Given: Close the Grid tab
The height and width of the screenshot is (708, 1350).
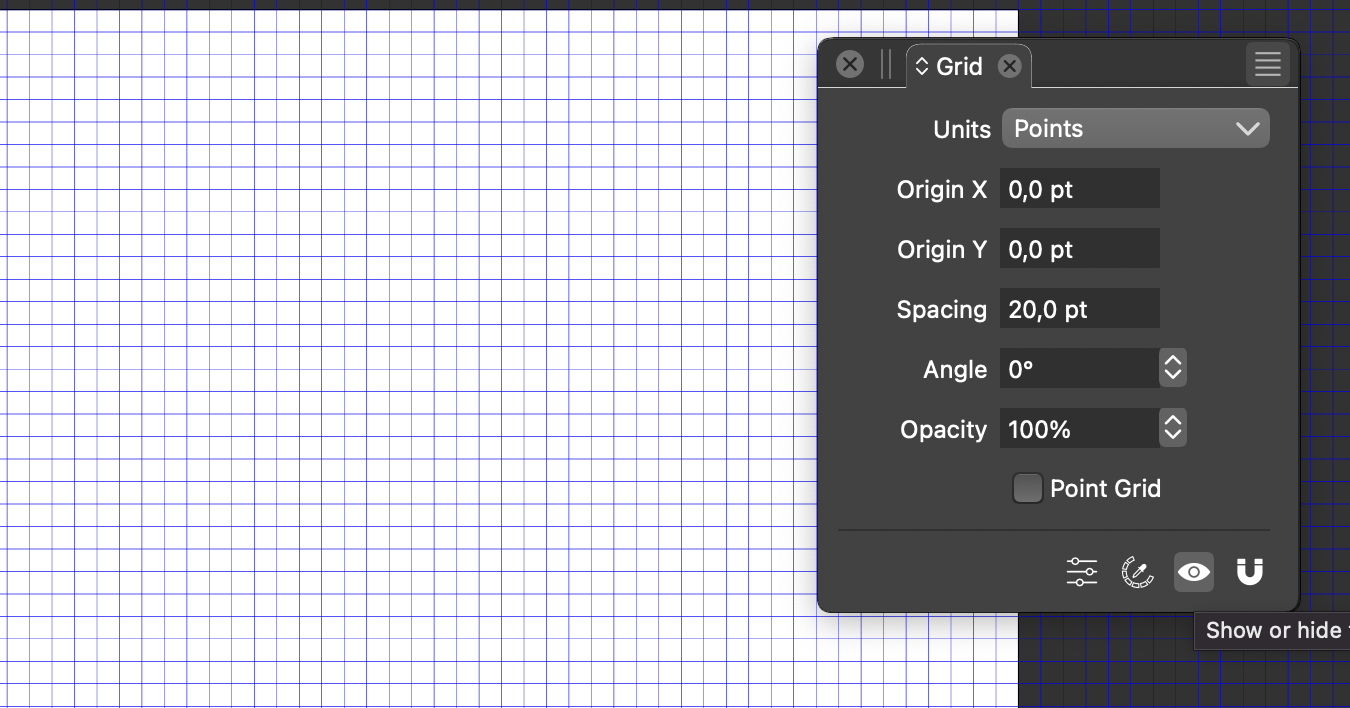Looking at the screenshot, I should [1010, 66].
